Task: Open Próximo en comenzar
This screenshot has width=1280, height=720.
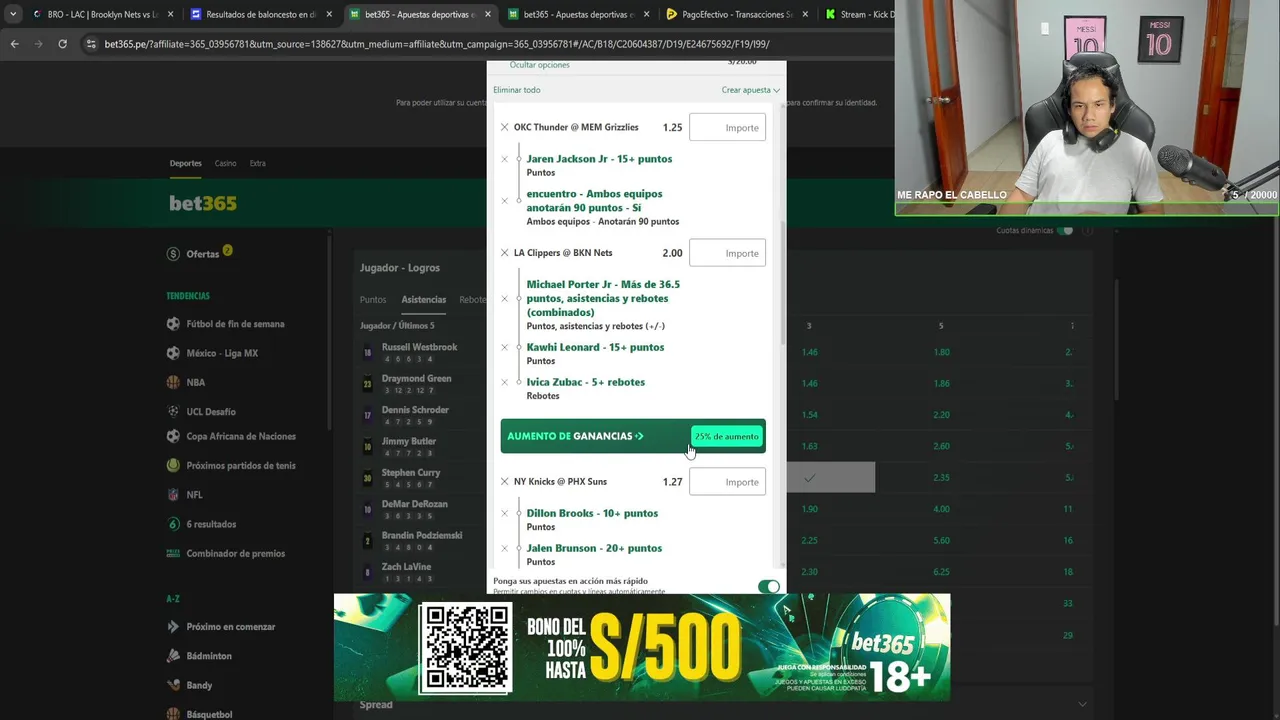Action: 230,627
